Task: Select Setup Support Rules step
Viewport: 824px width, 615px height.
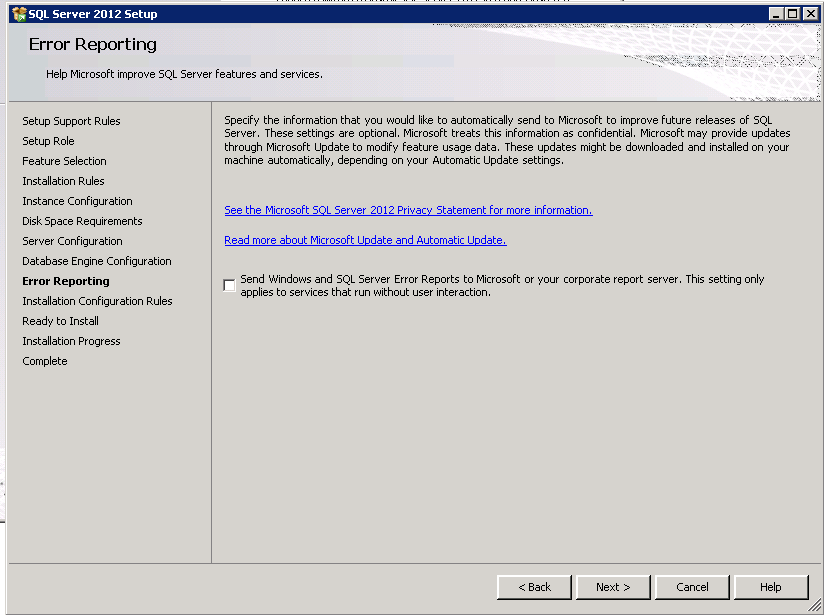Action: pyautogui.click(x=71, y=121)
